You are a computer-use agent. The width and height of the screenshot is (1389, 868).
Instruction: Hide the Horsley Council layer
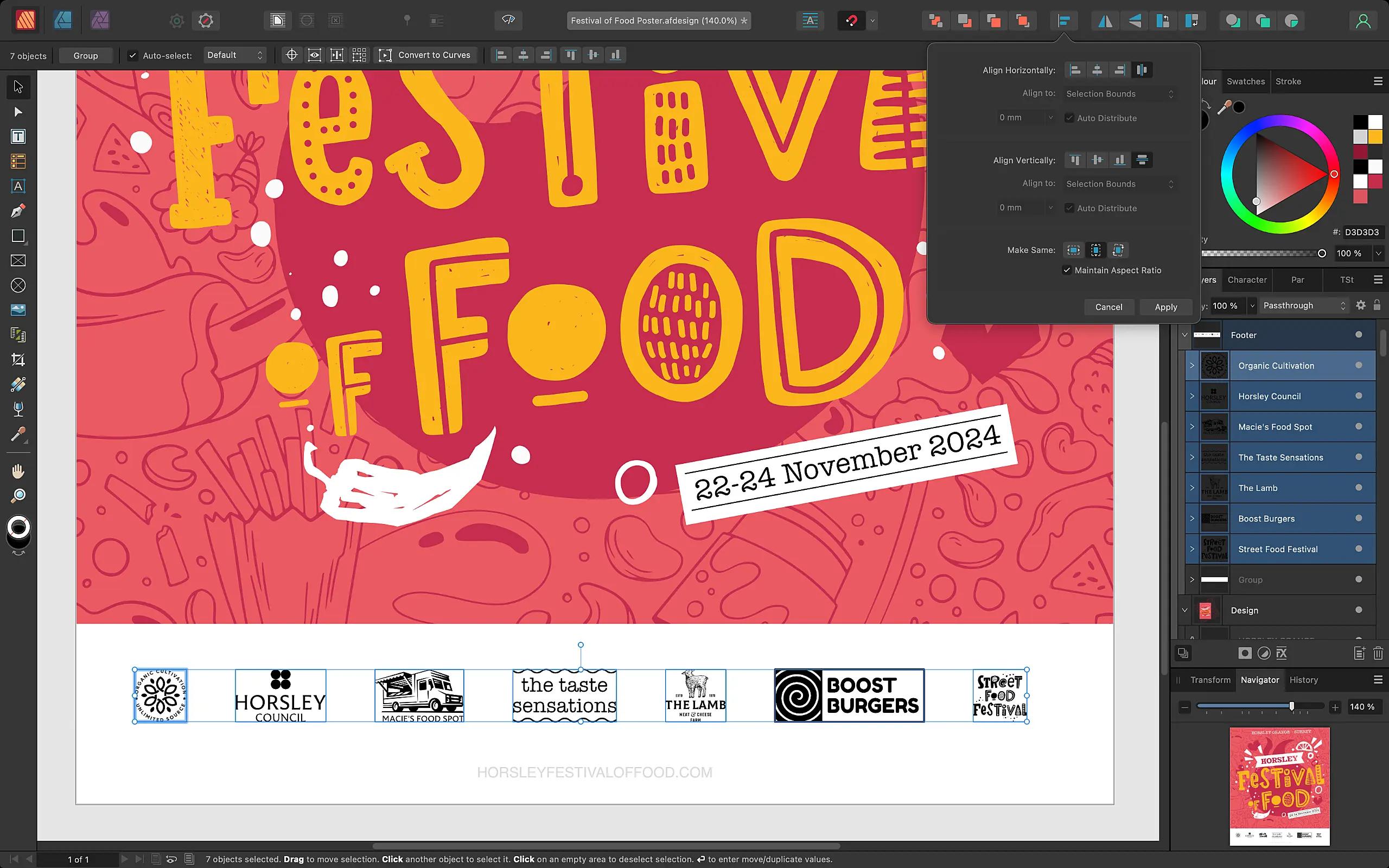(x=1358, y=395)
